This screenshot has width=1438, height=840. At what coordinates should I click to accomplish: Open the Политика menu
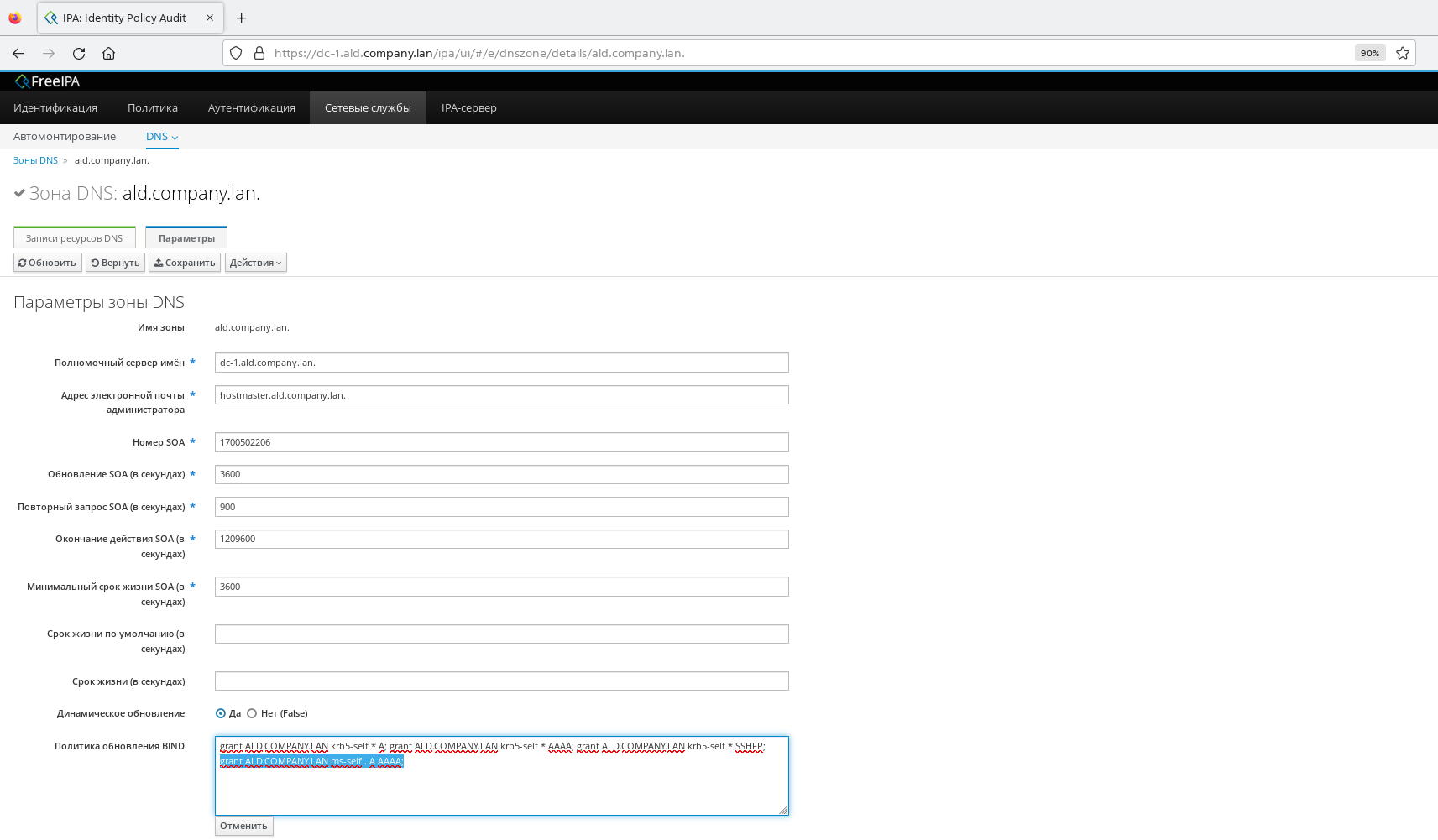click(153, 107)
